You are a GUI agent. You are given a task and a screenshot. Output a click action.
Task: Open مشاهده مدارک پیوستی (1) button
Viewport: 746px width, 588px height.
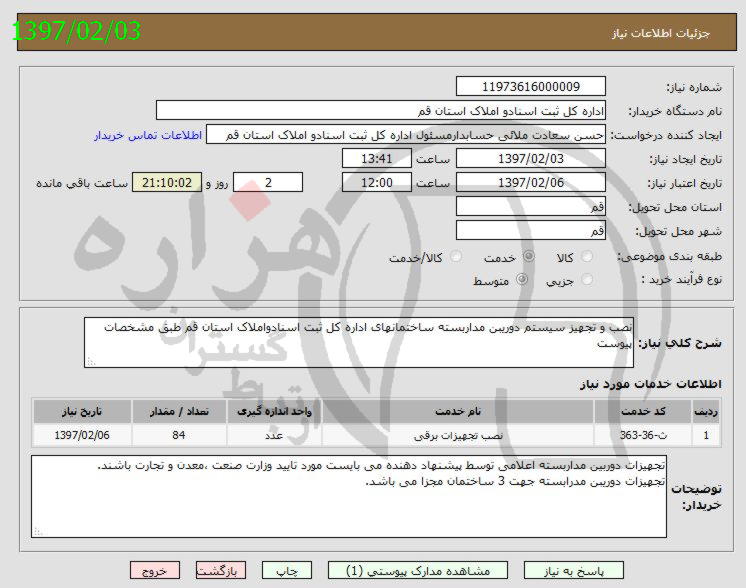[418, 570]
